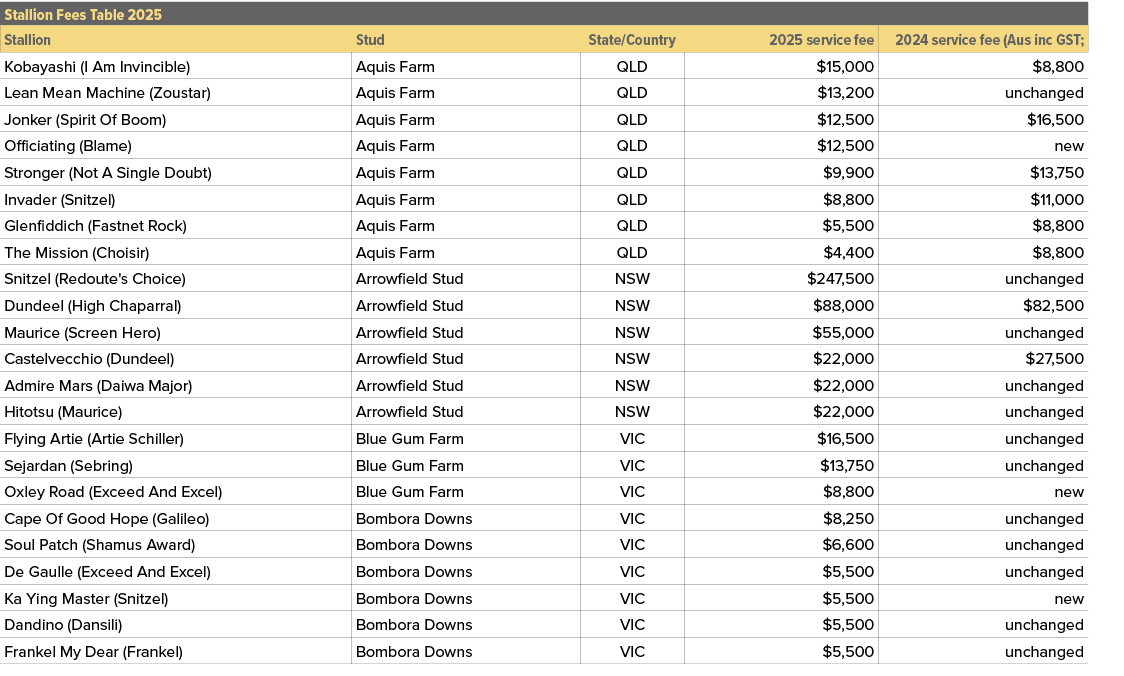Click the Snitzel (Redoute's Choice) stallion name
The image size is (1124, 676).
[x=95, y=279]
